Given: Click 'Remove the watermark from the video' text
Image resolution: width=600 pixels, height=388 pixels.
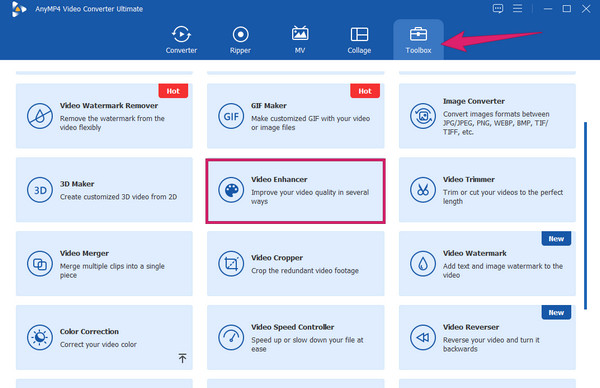Looking at the screenshot, I should [x=112, y=123].
